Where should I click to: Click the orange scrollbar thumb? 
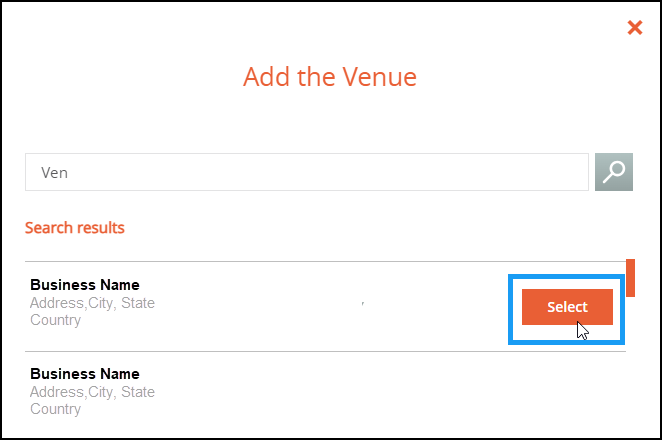tap(630, 278)
